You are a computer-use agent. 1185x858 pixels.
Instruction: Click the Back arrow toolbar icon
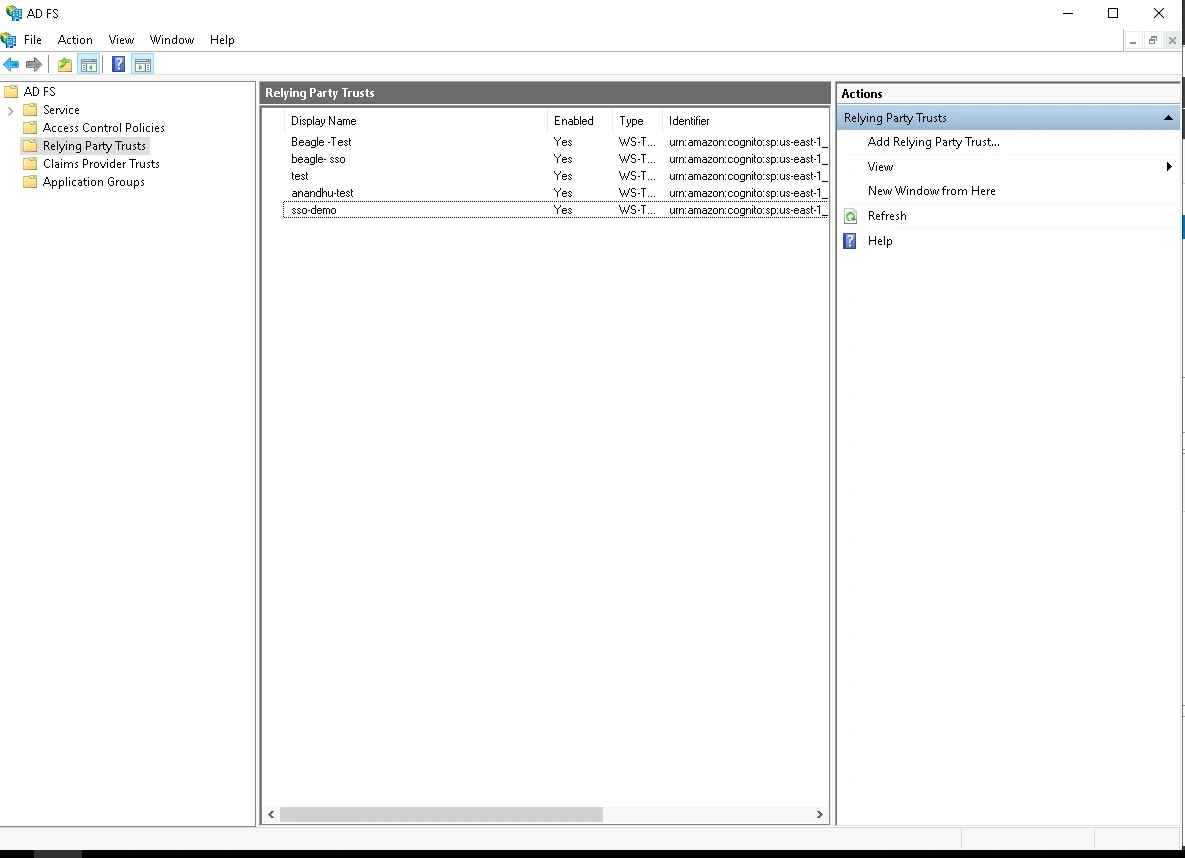coord(11,64)
